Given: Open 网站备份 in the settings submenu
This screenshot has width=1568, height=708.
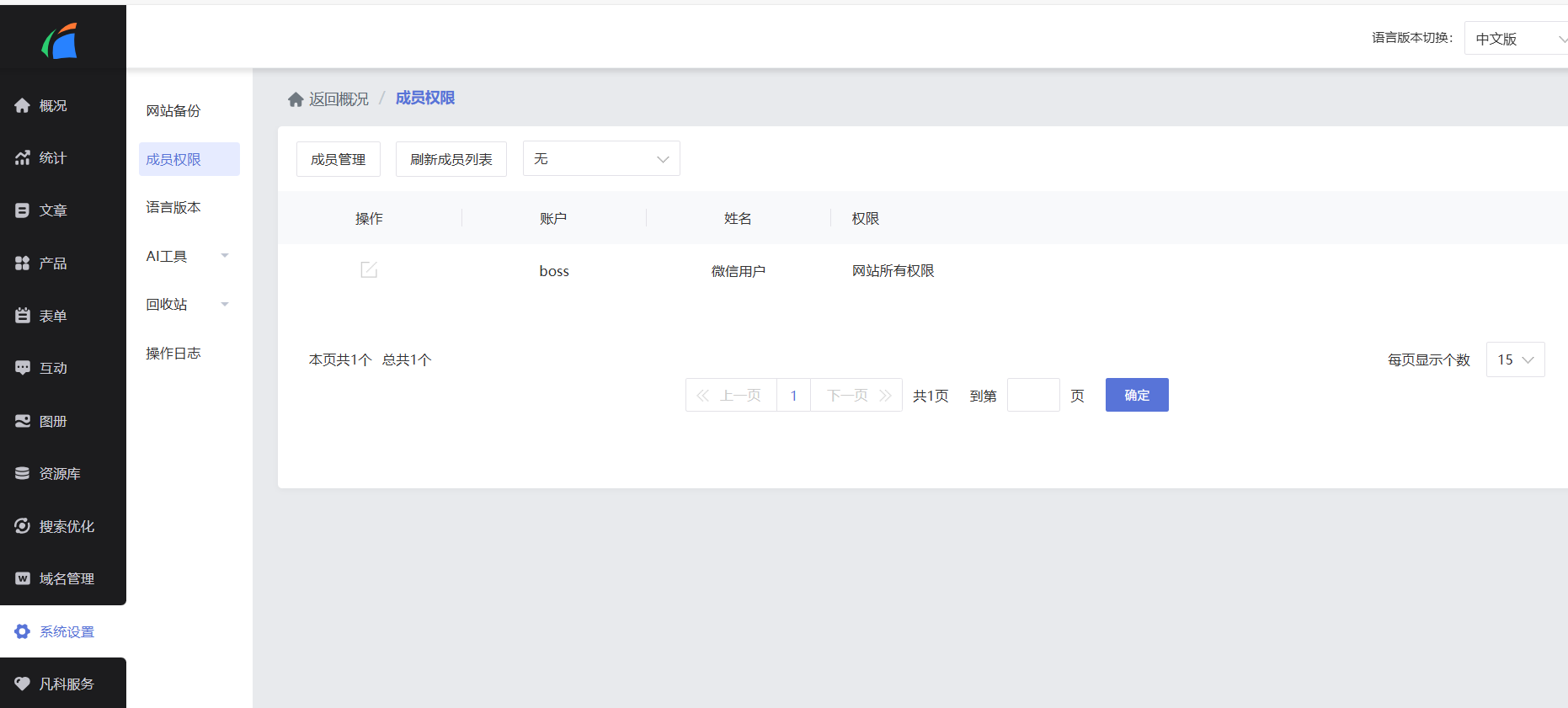Looking at the screenshot, I should coord(173,111).
